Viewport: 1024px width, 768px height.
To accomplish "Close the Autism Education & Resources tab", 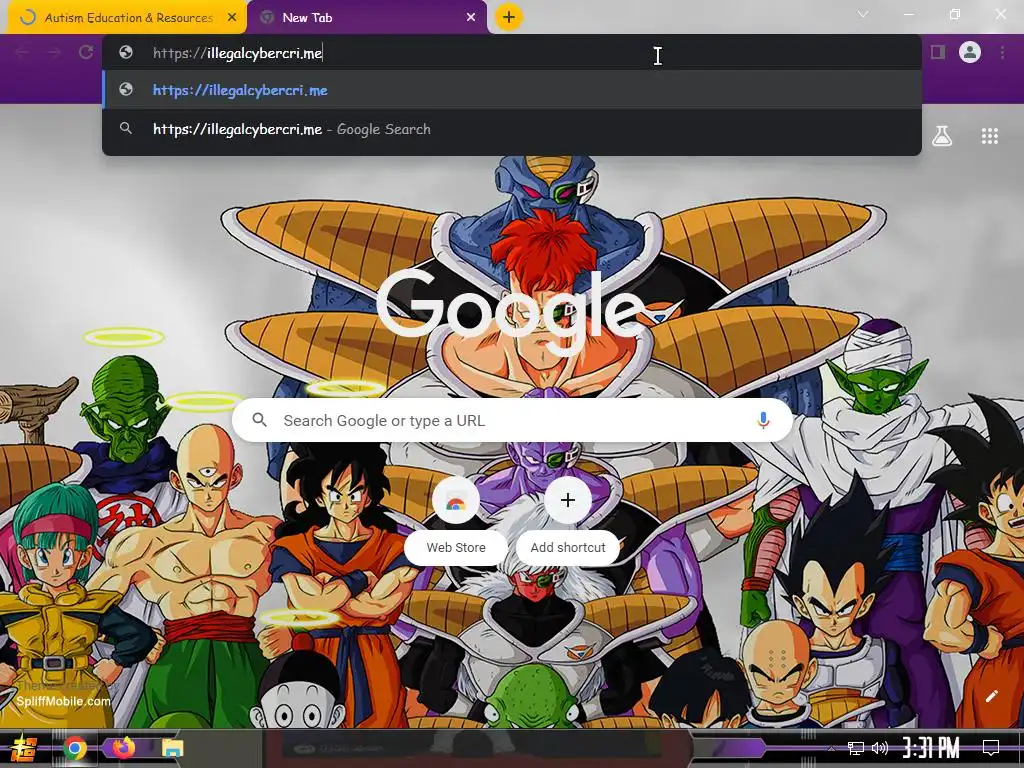I will click(232, 18).
